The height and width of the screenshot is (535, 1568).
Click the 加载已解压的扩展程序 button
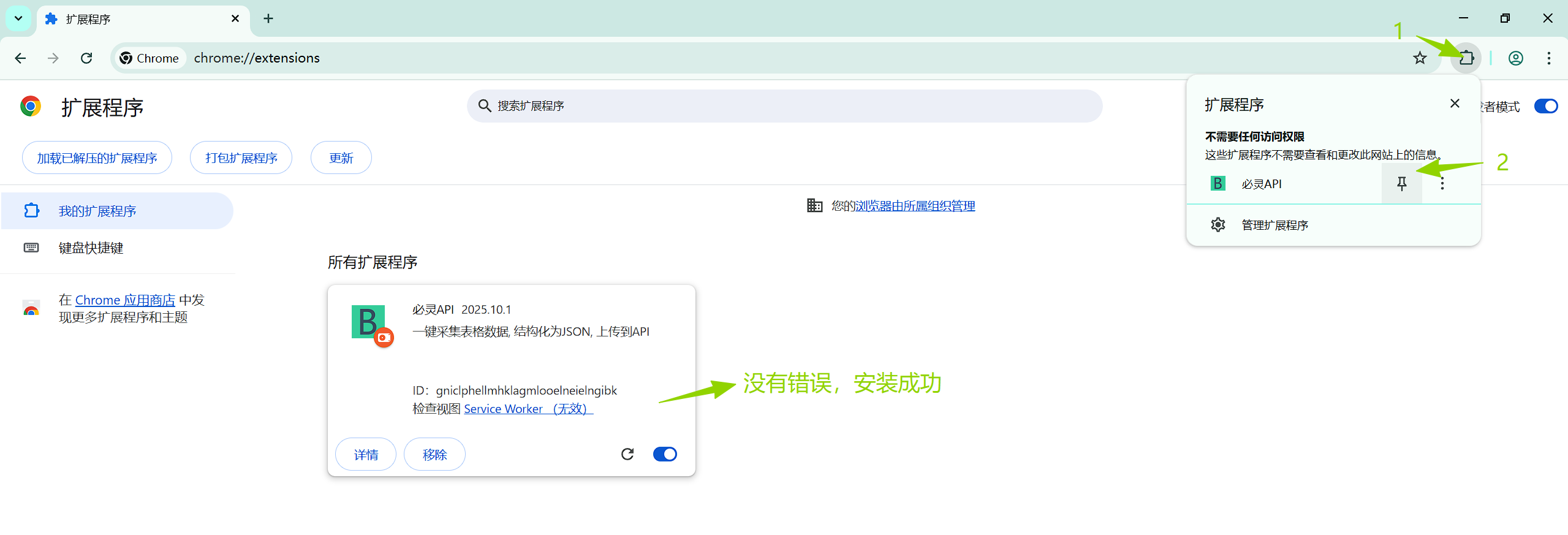[x=97, y=158]
